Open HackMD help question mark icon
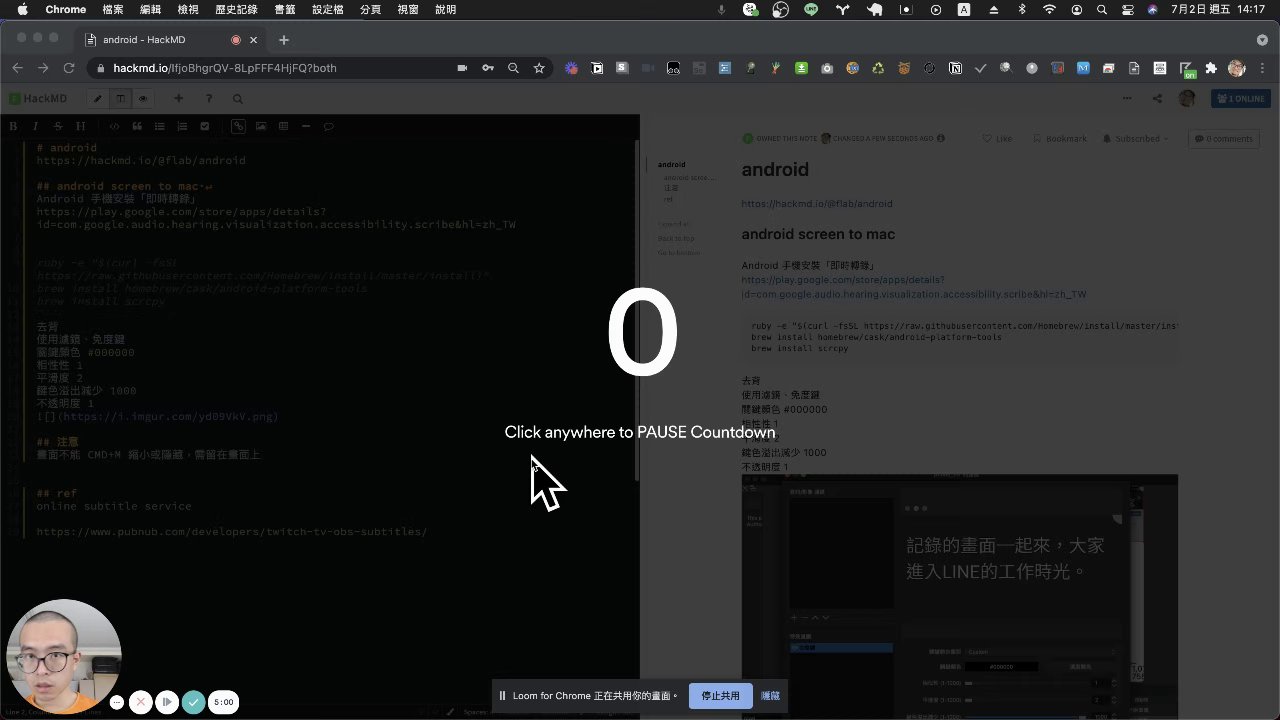Viewport: 1280px width, 720px height. [208, 99]
